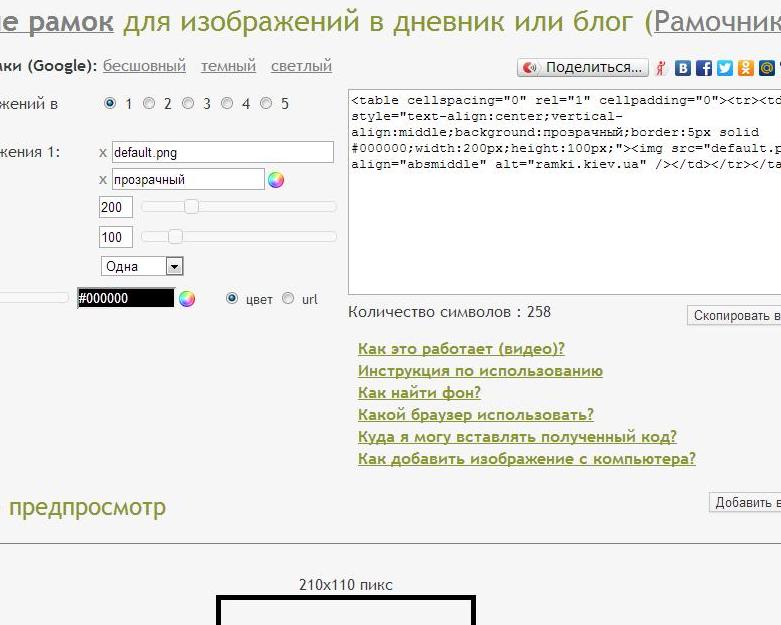Click the default.png image input field
The image size is (781, 625).
[x=223, y=152]
